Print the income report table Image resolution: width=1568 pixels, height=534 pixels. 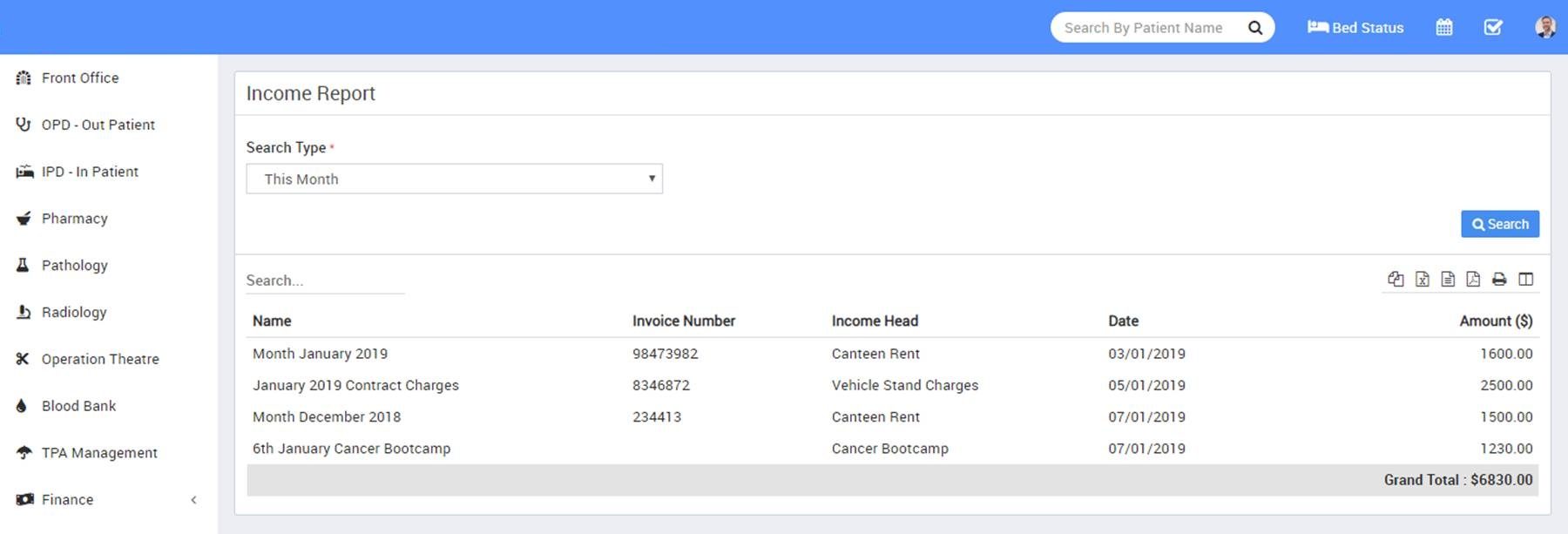pos(1499,280)
